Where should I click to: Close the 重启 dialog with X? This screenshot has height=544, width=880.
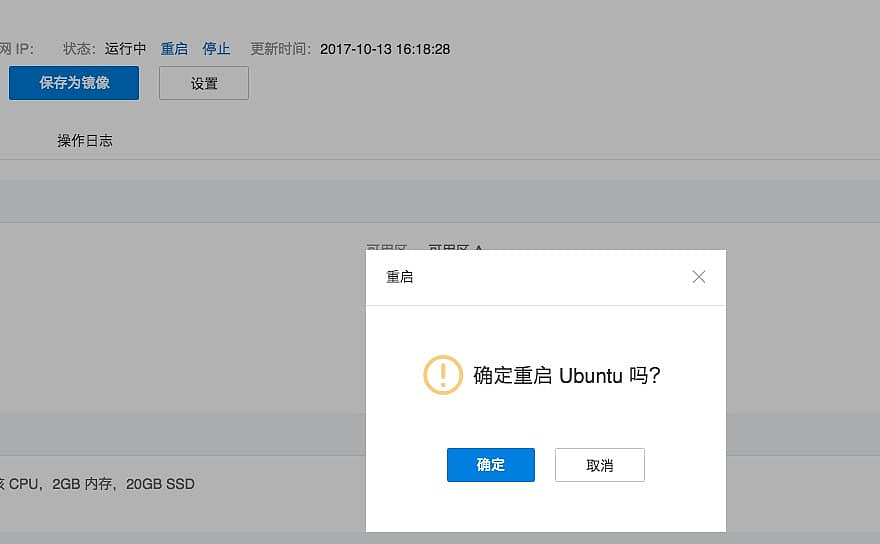pos(699,277)
